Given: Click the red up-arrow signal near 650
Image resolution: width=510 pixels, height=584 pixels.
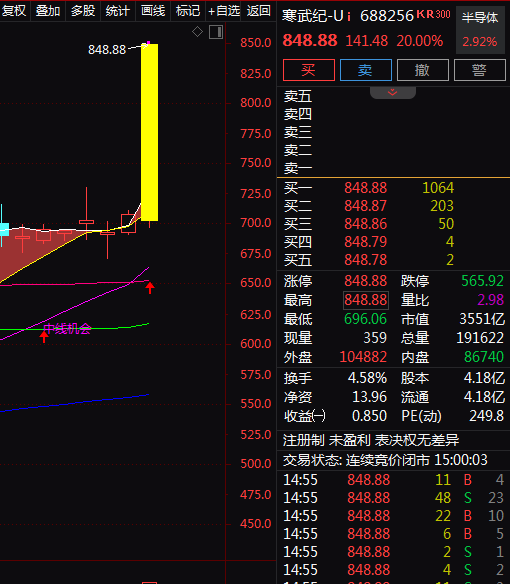Looking at the screenshot, I should [x=150, y=288].
